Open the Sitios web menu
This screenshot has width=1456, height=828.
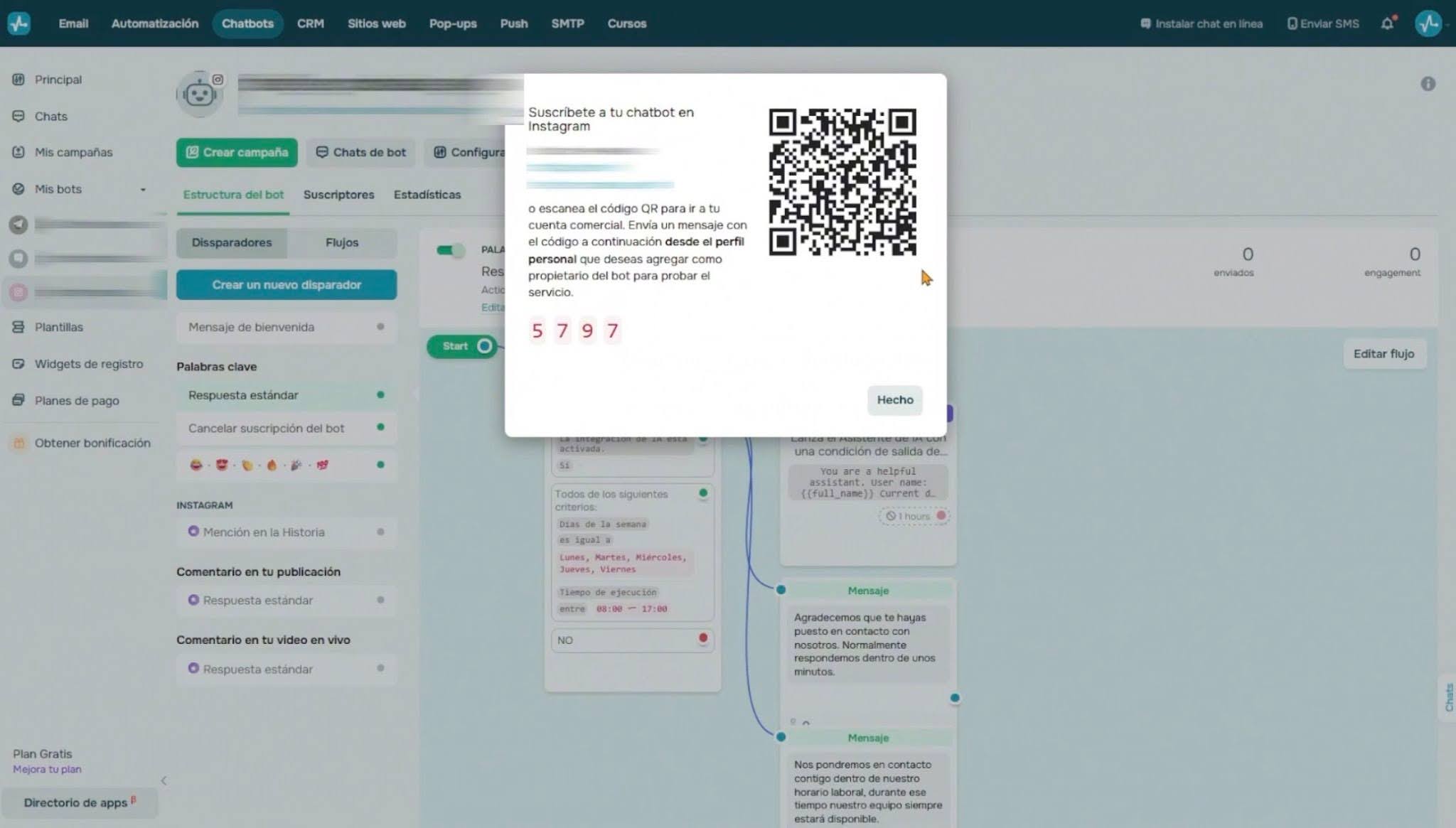(376, 23)
